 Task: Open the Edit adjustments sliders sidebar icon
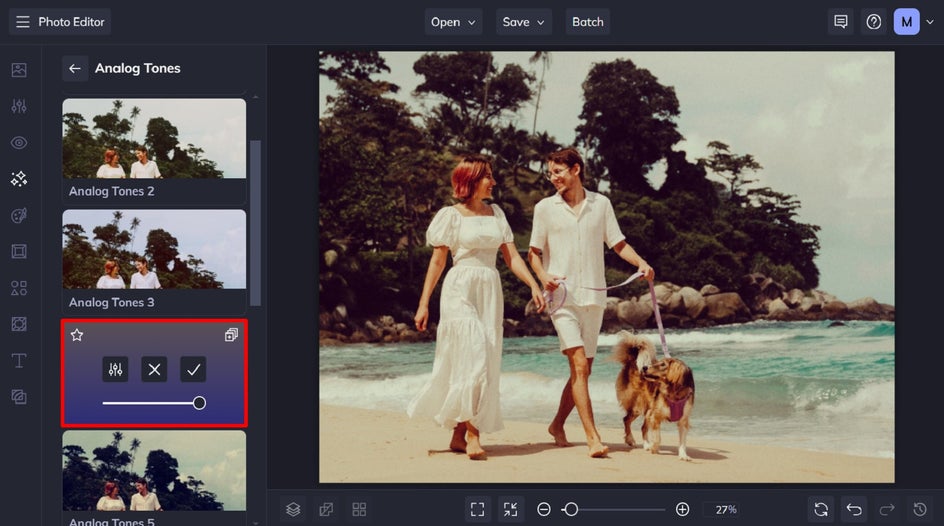[19, 106]
